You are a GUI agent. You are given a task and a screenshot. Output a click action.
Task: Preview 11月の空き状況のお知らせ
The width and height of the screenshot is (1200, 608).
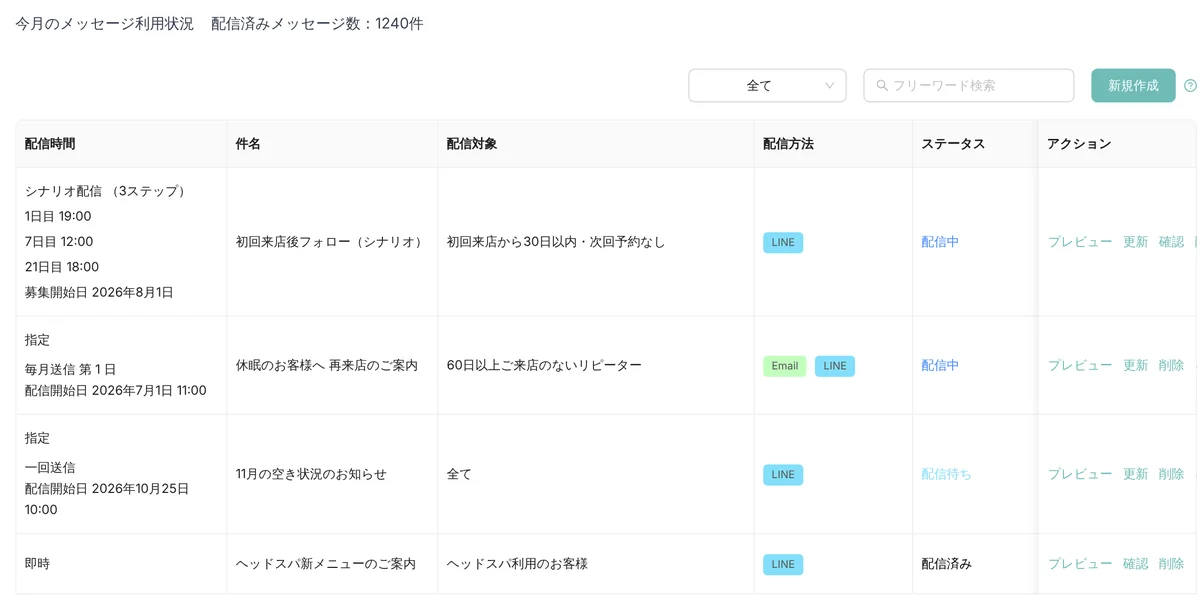coord(1080,474)
